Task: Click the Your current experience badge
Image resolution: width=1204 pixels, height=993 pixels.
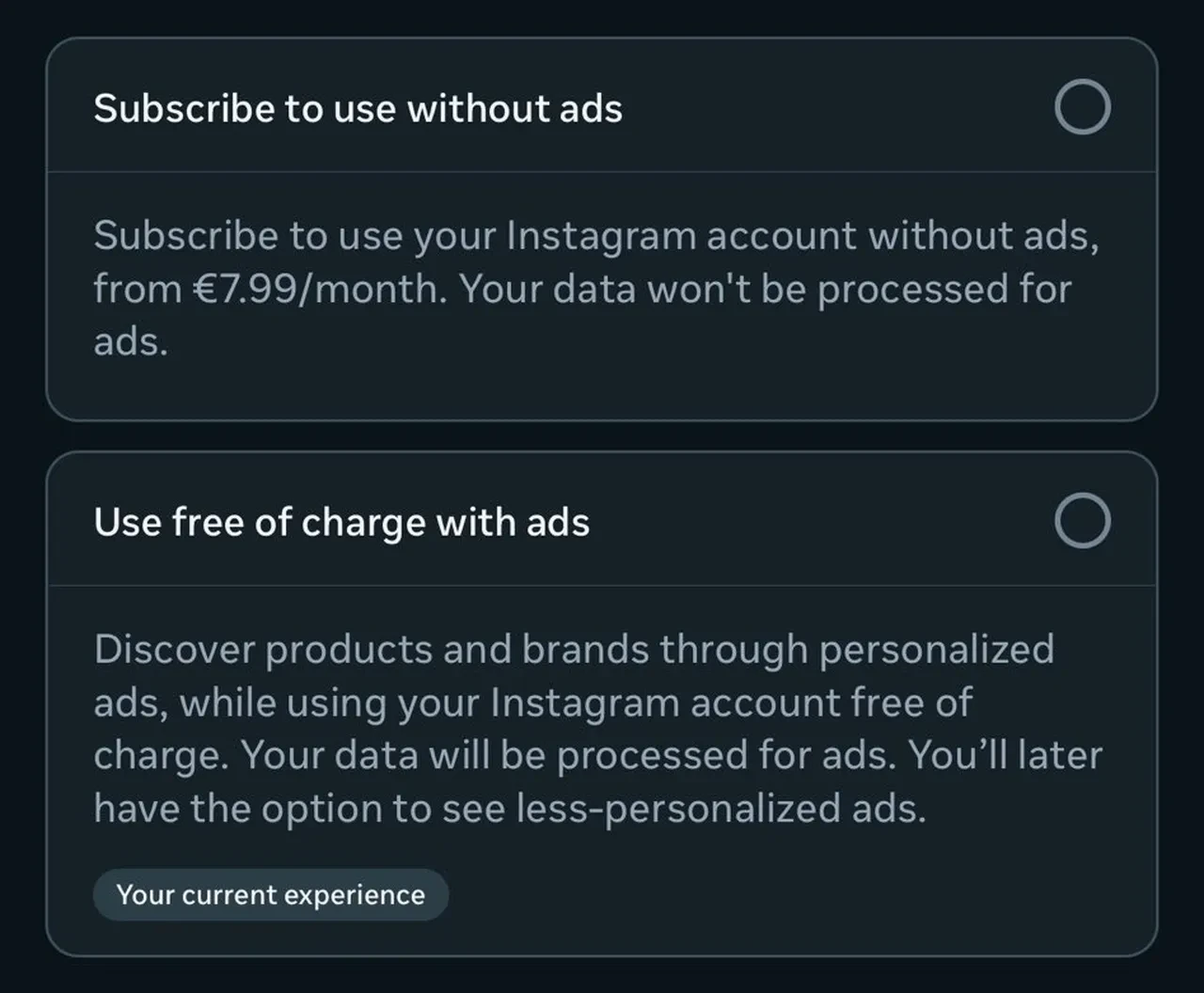Action: [270, 894]
